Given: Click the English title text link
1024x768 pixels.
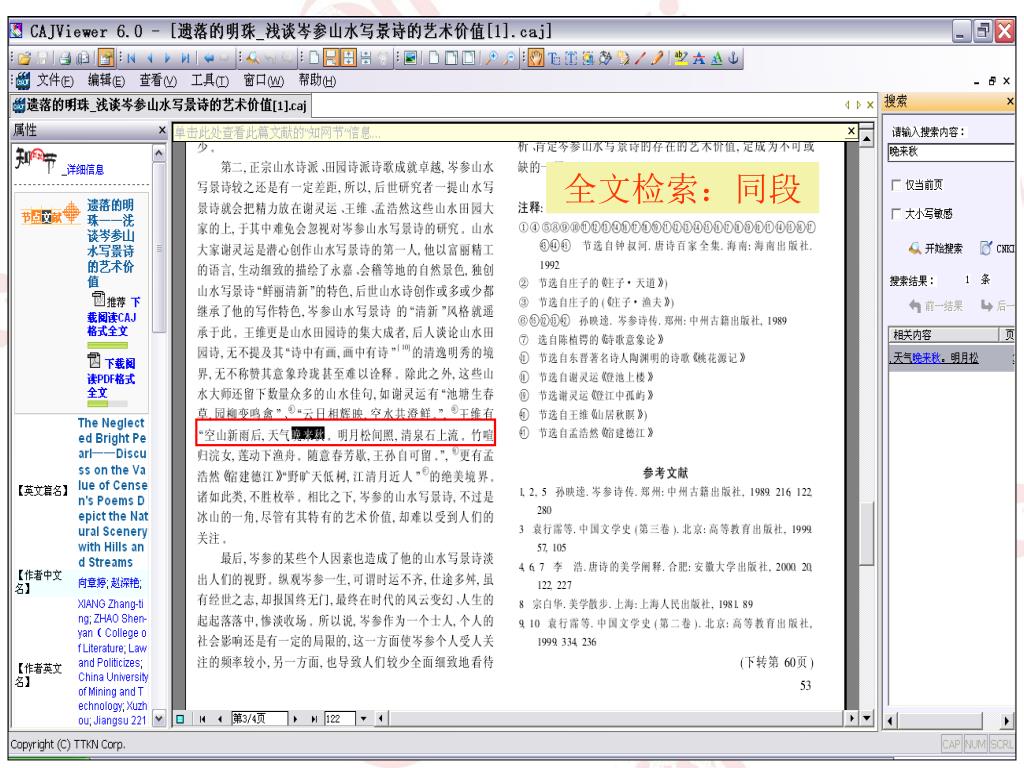Looking at the screenshot, I should tap(112, 492).
